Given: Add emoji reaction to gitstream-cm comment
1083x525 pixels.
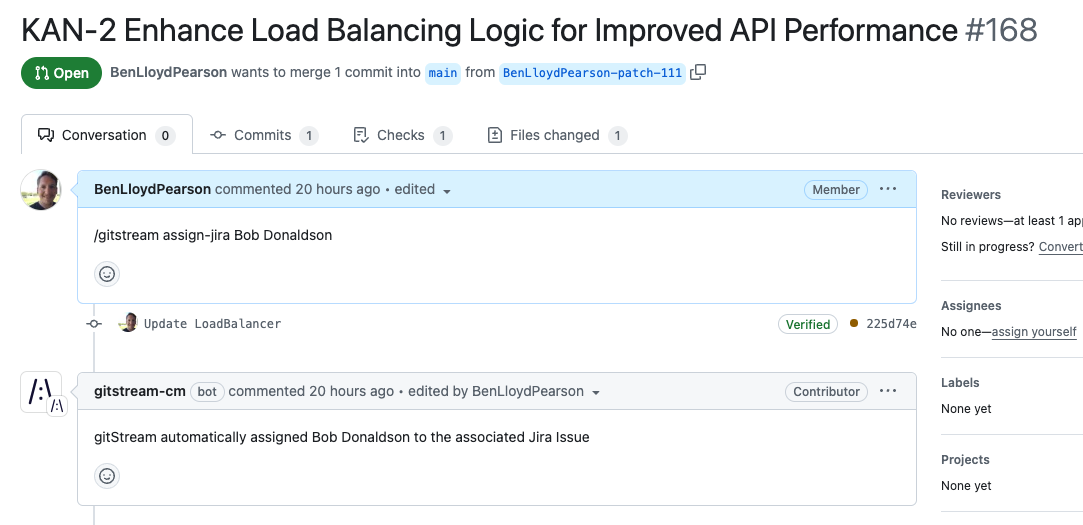Looking at the screenshot, I should pyautogui.click(x=107, y=476).
